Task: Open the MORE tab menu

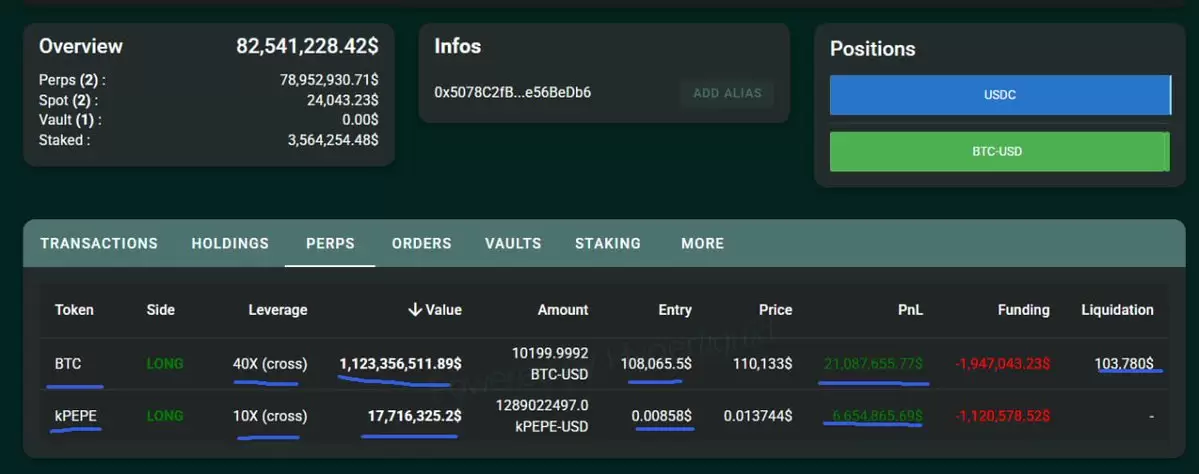Action: tap(703, 244)
